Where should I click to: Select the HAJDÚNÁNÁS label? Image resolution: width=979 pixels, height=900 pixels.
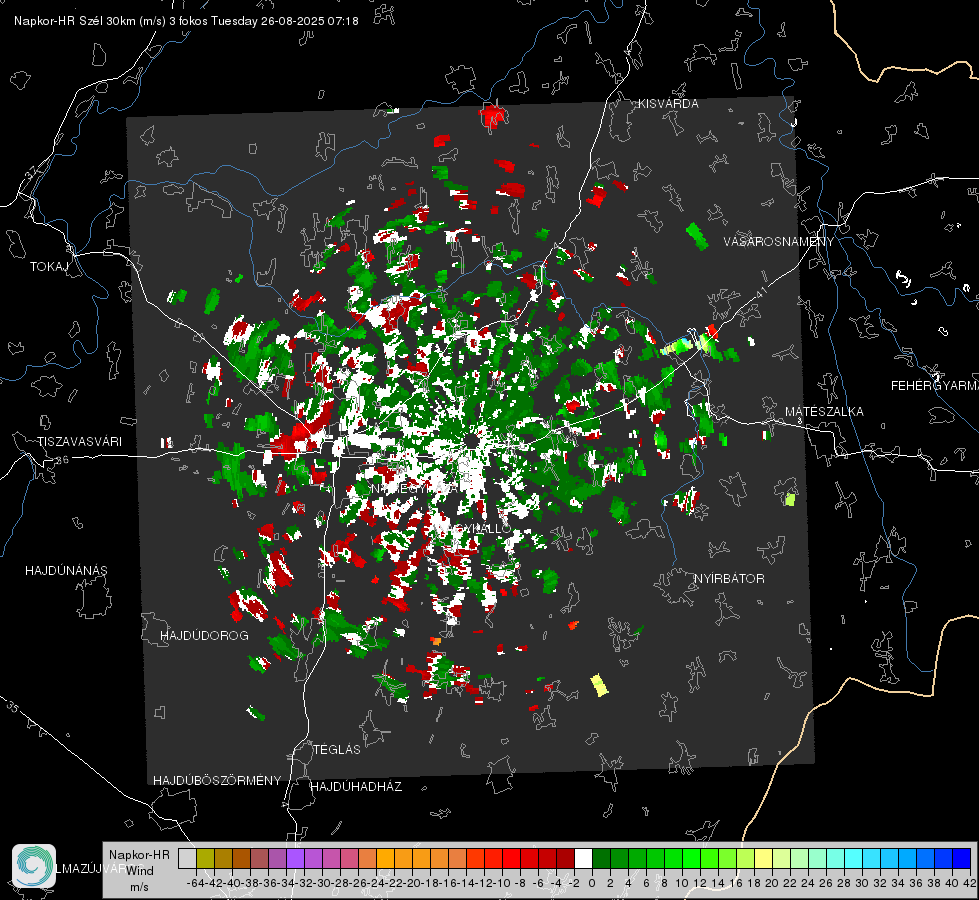click(66, 570)
